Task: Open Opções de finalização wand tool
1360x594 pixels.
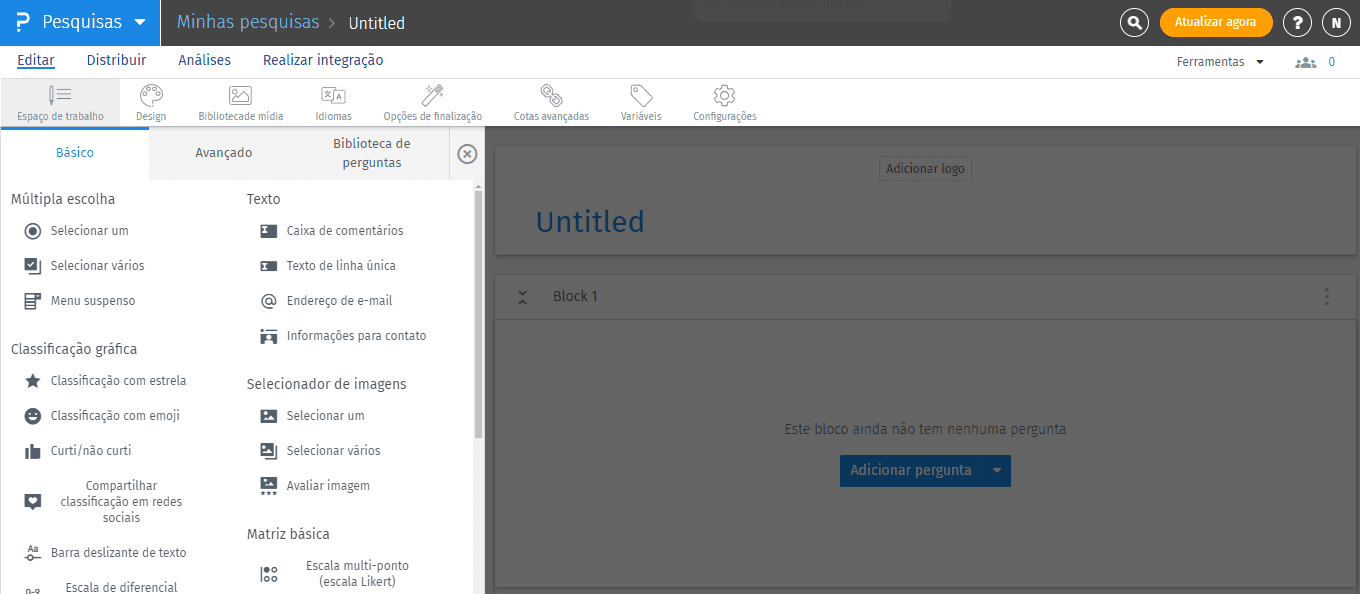Action: click(x=432, y=103)
